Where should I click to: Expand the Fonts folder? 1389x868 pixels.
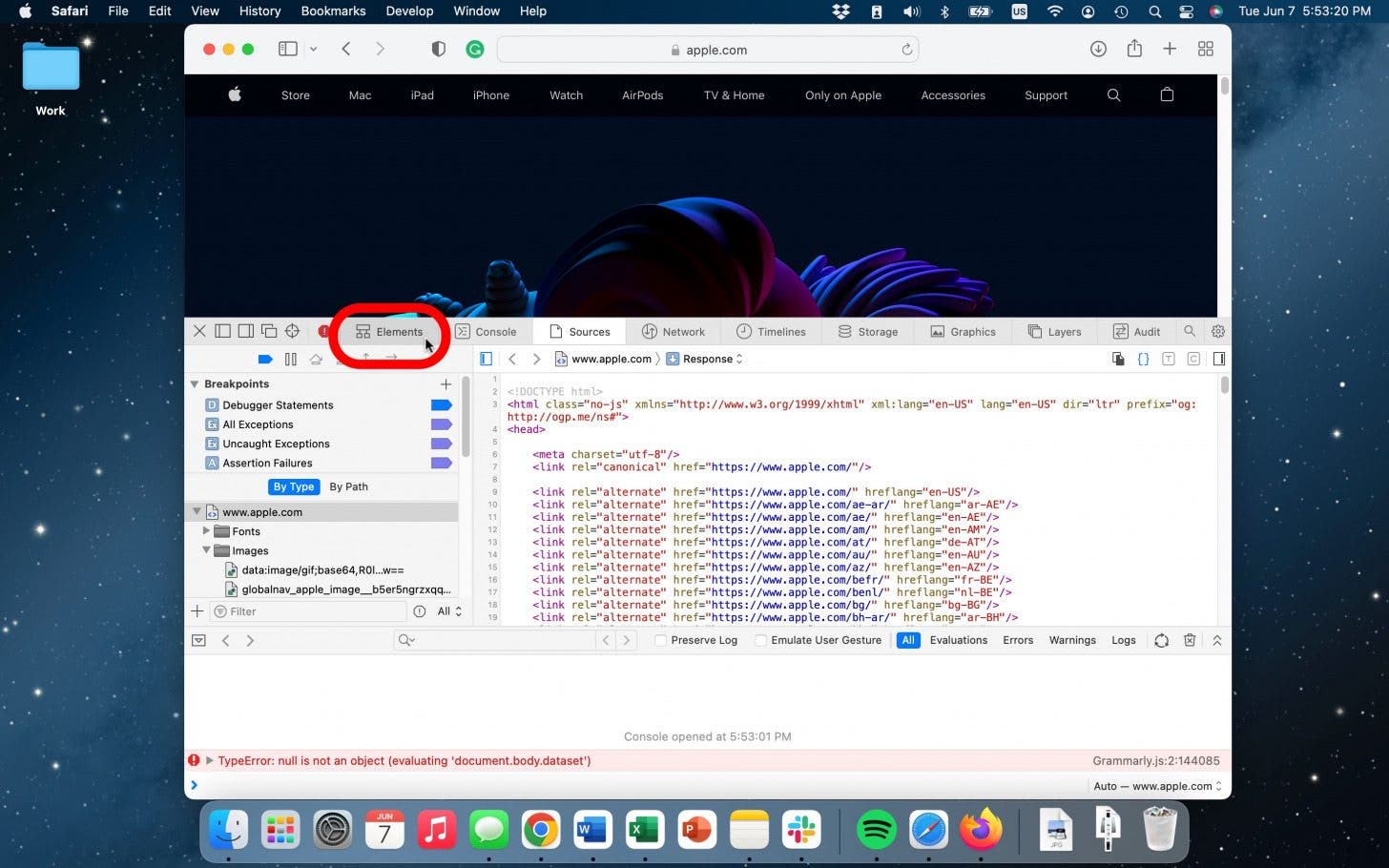coord(206,531)
